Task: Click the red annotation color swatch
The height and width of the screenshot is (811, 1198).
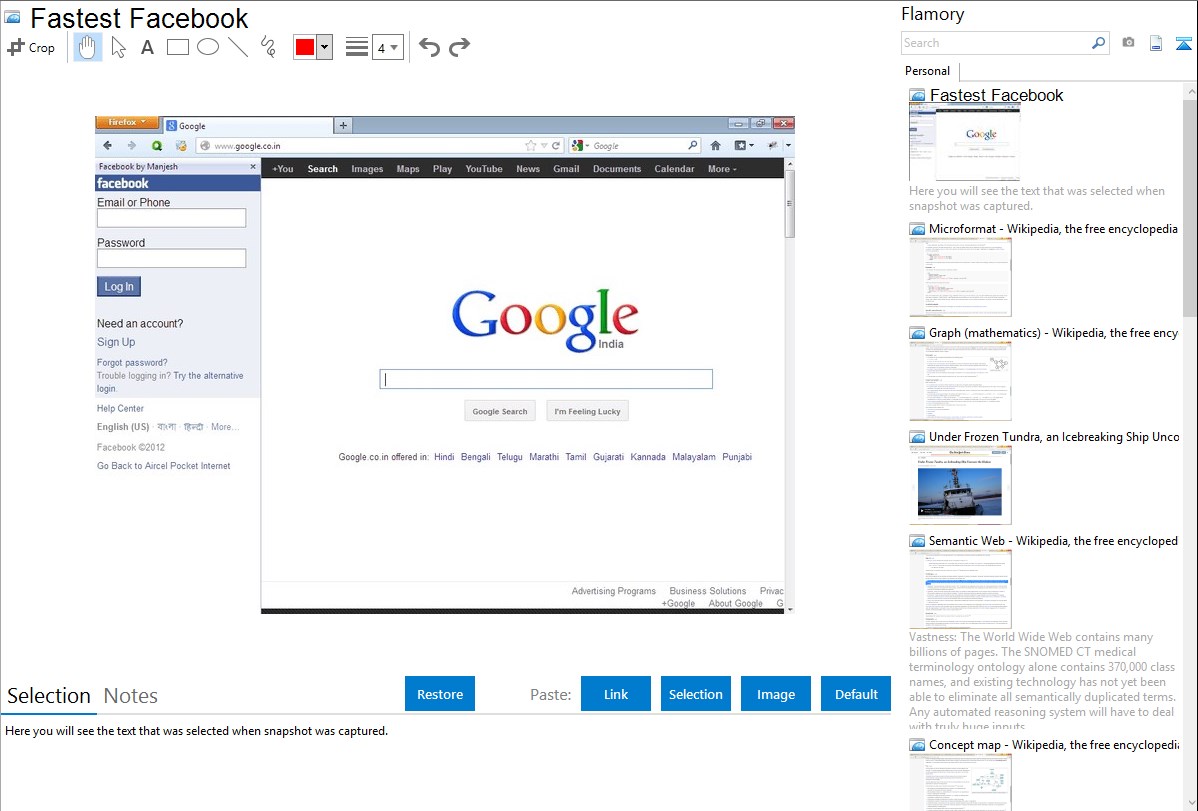Action: click(x=305, y=47)
